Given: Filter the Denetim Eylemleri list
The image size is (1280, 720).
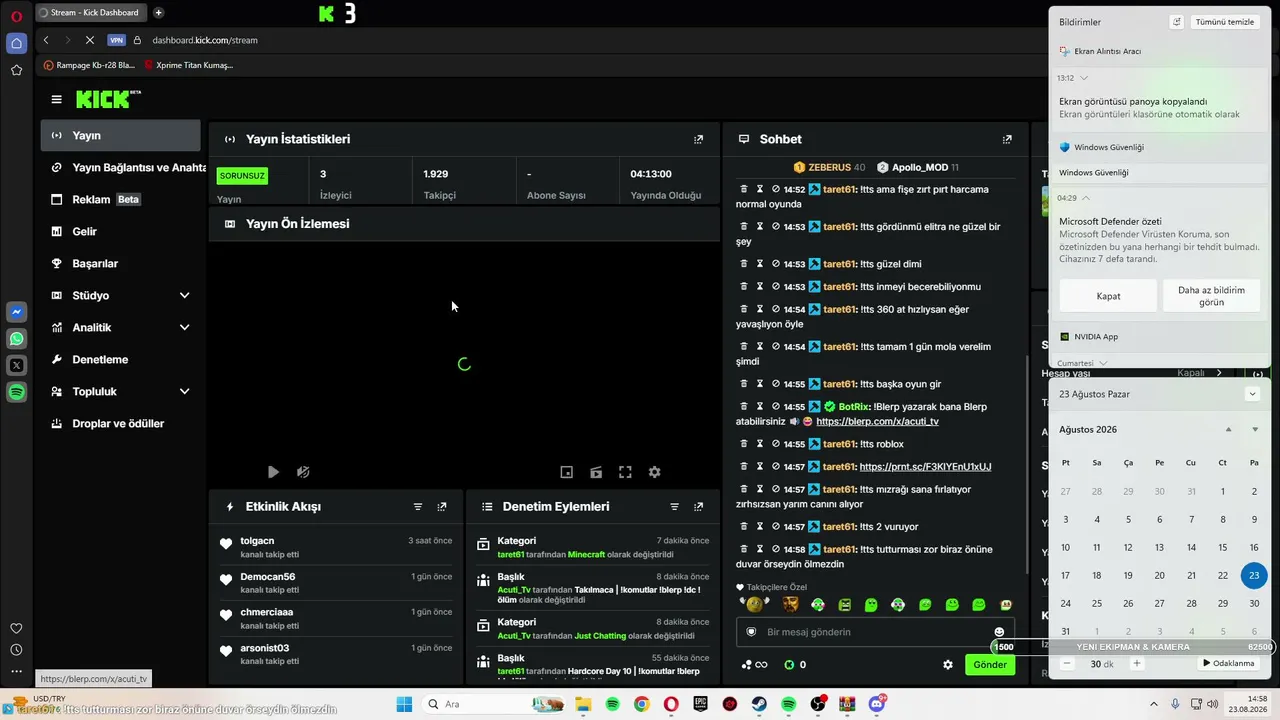Looking at the screenshot, I should click(674, 507).
